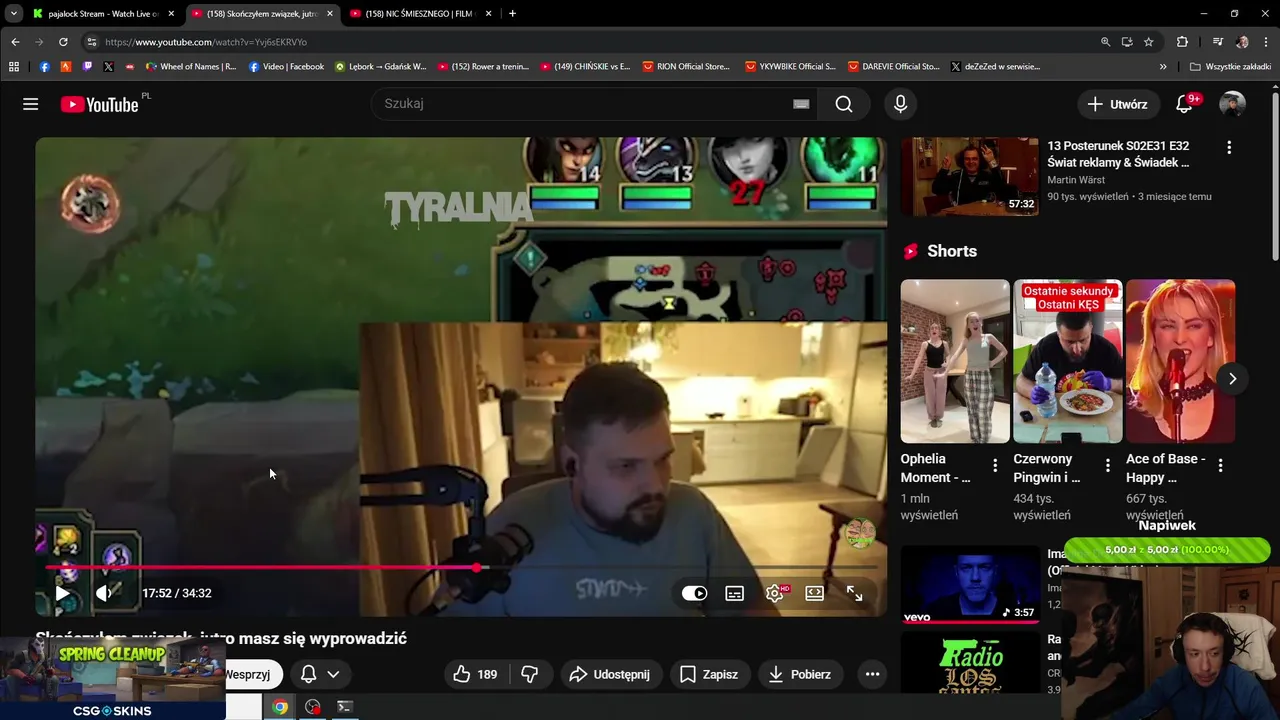
Task: Go to the YouTube home logo
Action: click(x=99, y=104)
